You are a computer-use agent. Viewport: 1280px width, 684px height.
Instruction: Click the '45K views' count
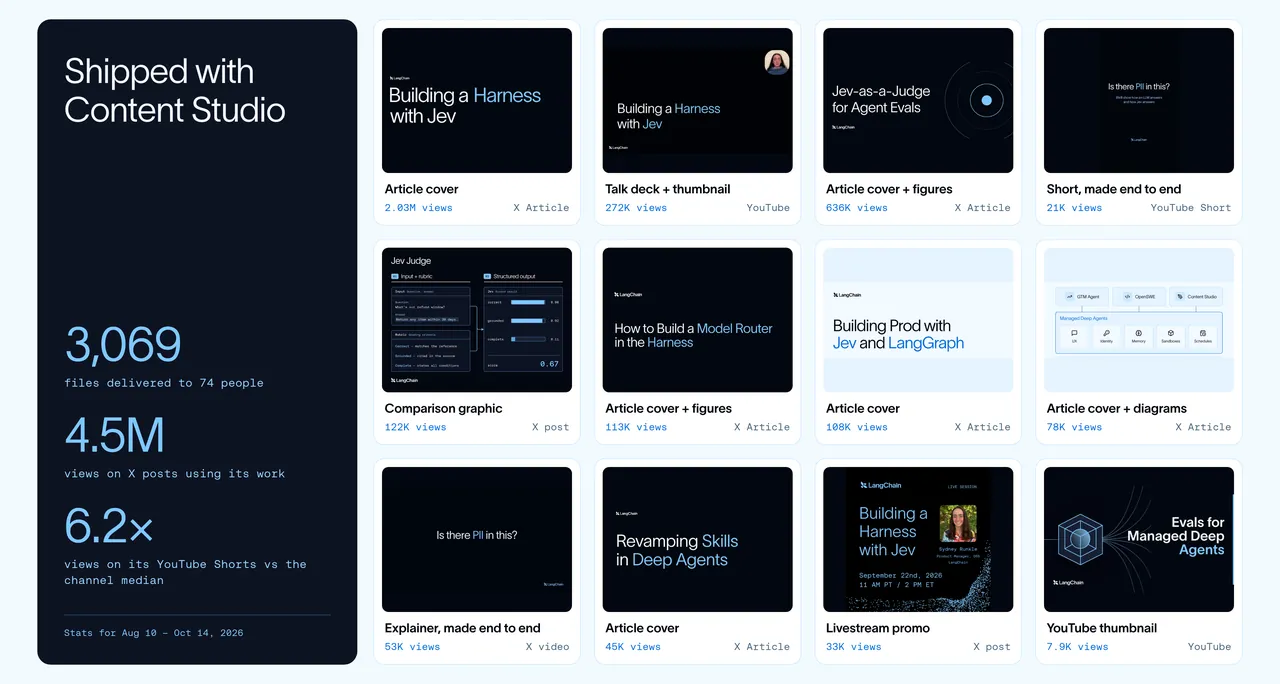[633, 647]
